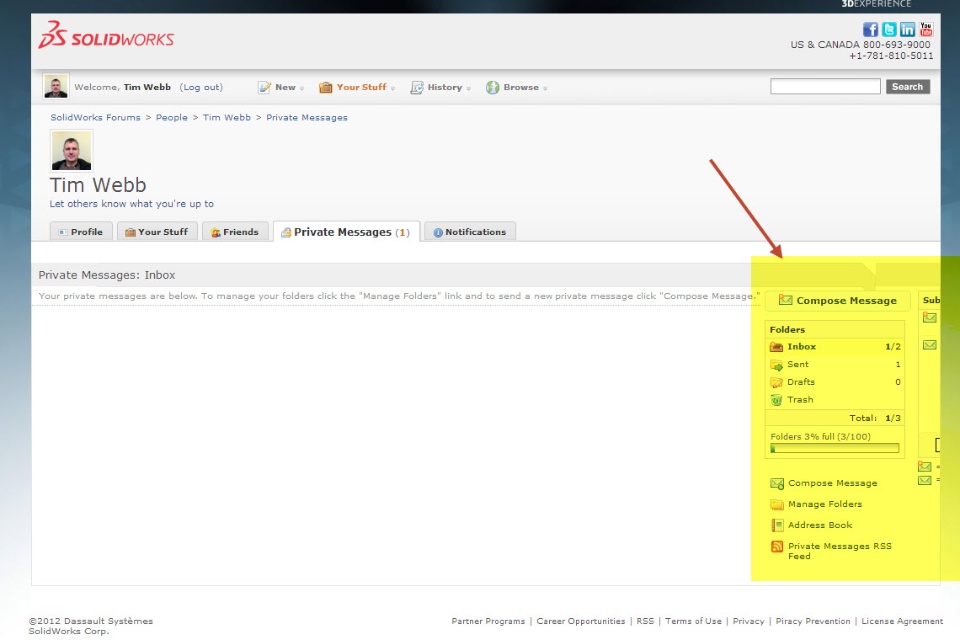Open the LinkedIn social icon
The width and height of the screenshot is (960, 640).
pos(907,29)
